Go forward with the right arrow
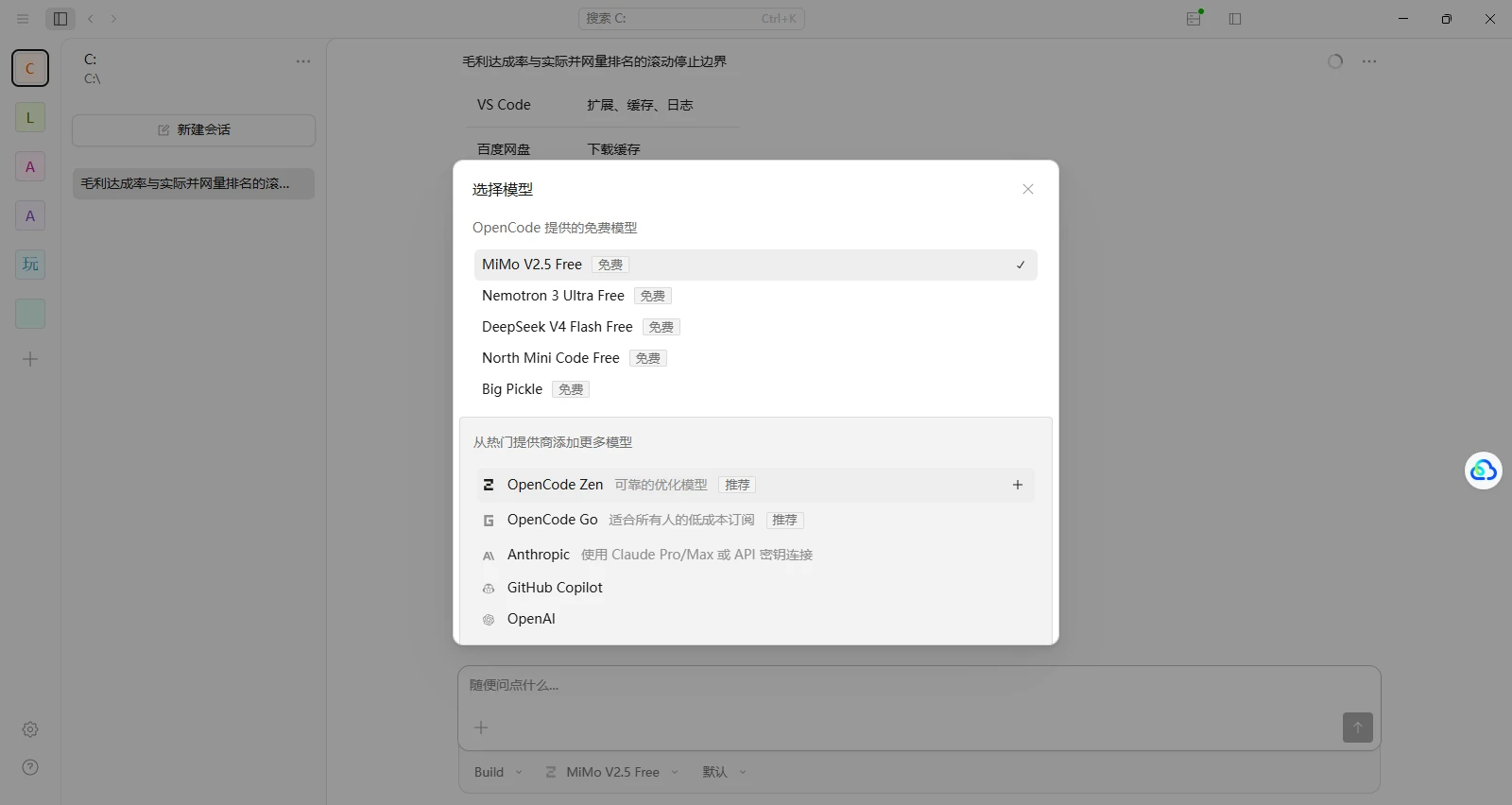This screenshot has height=805, width=1512. 114,19
